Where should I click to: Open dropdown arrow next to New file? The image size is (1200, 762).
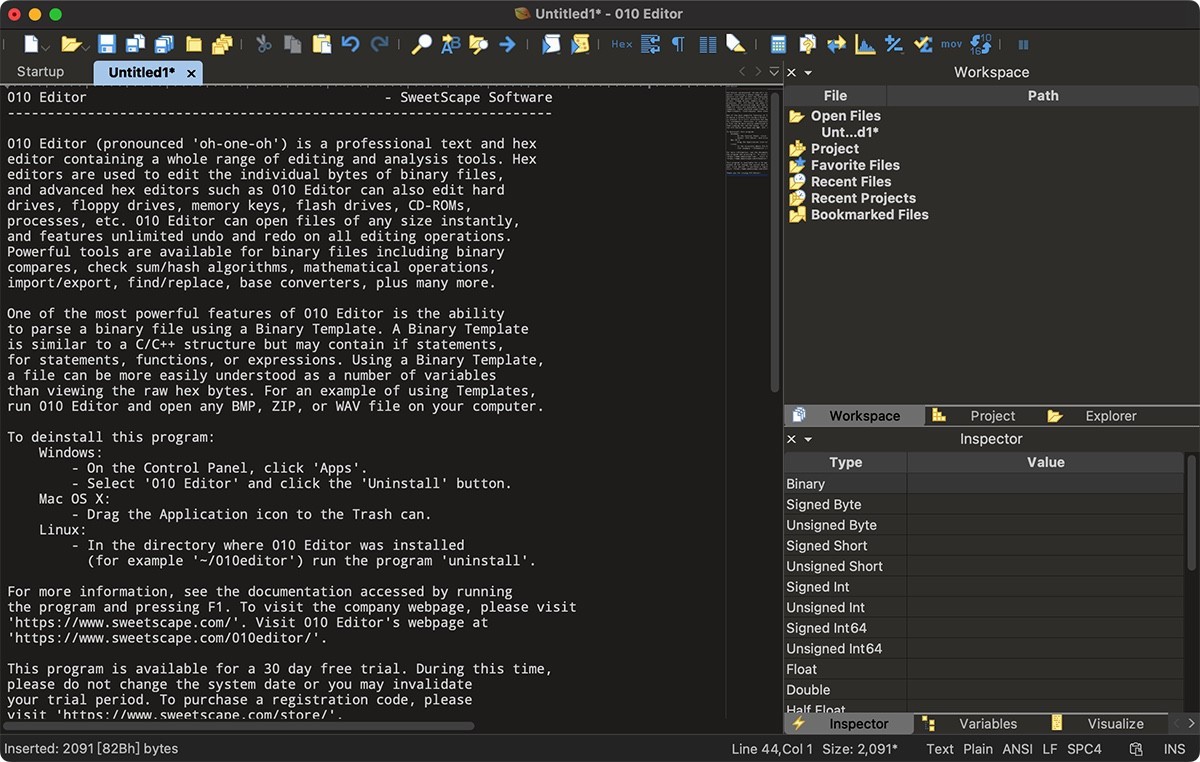coord(46,47)
